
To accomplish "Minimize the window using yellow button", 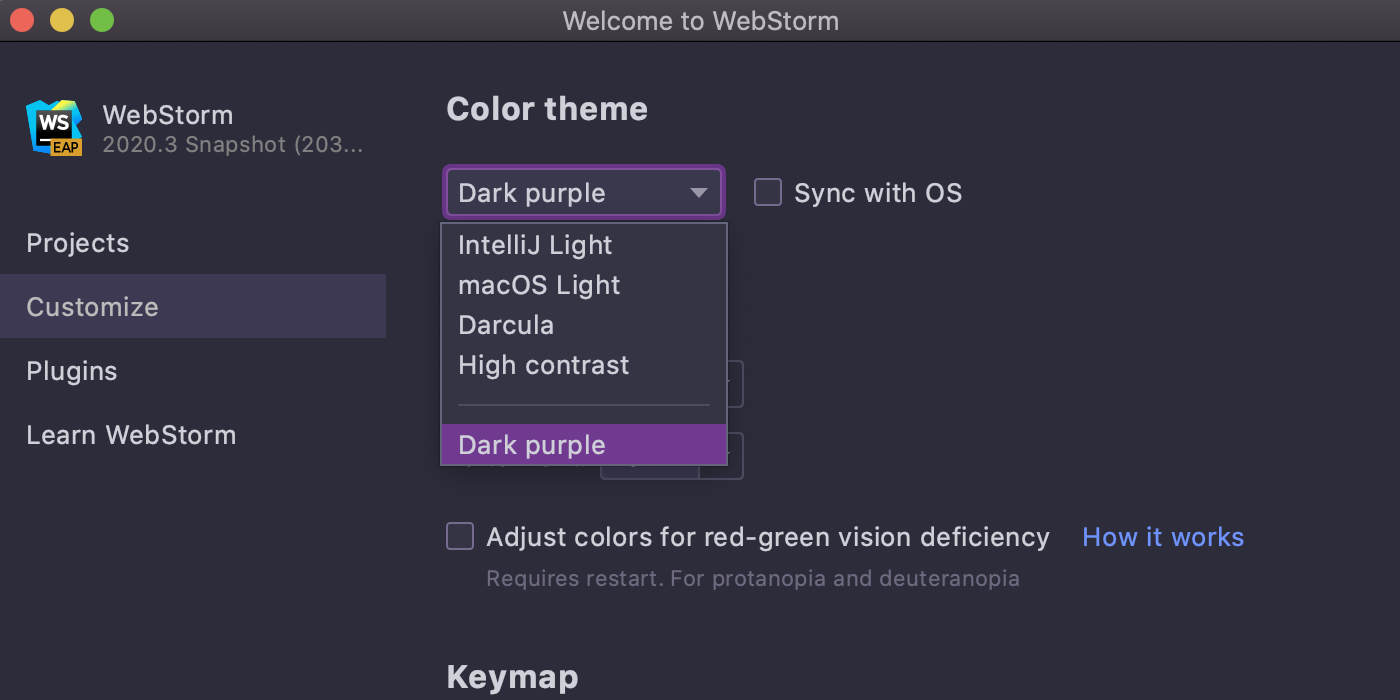I will click(62, 20).
